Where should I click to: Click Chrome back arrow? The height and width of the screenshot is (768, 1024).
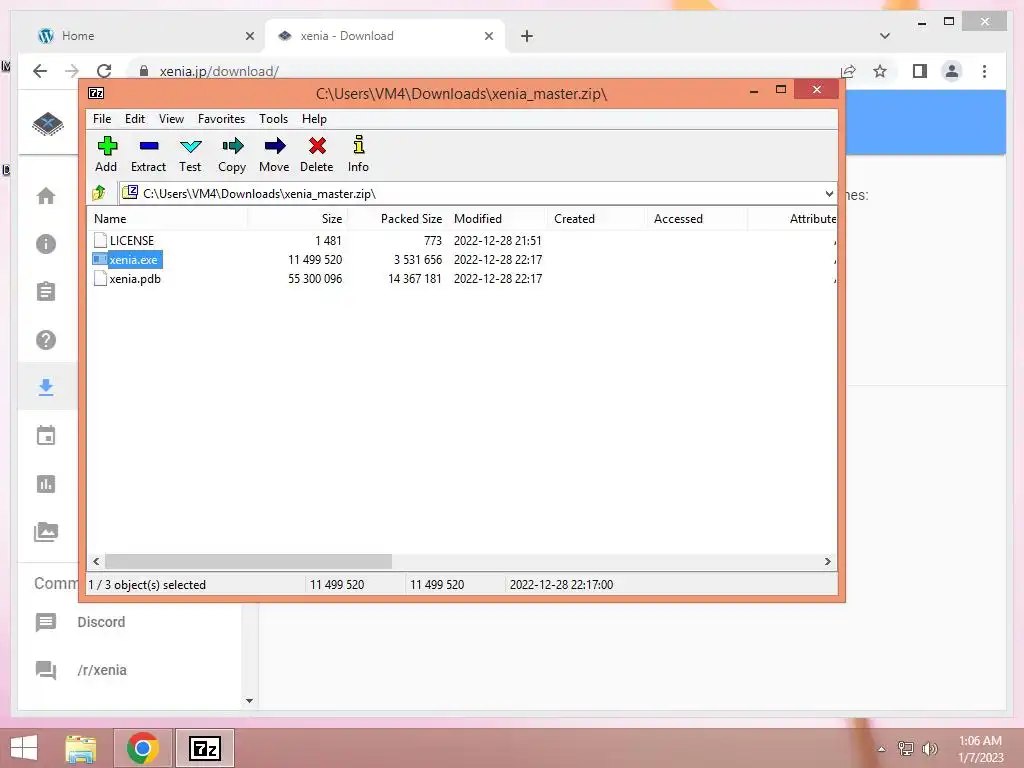[40, 71]
